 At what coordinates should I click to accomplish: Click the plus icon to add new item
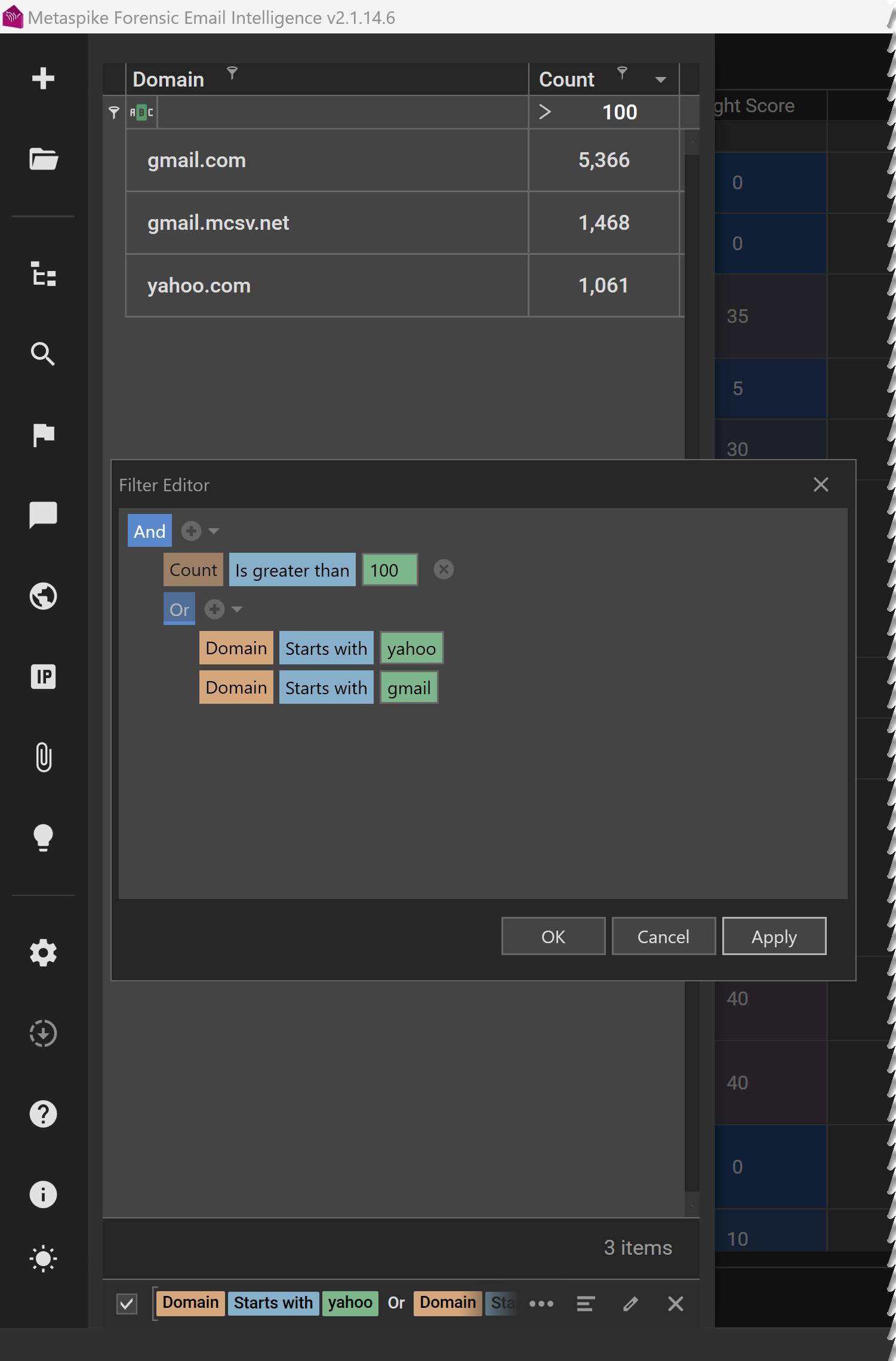click(43, 78)
